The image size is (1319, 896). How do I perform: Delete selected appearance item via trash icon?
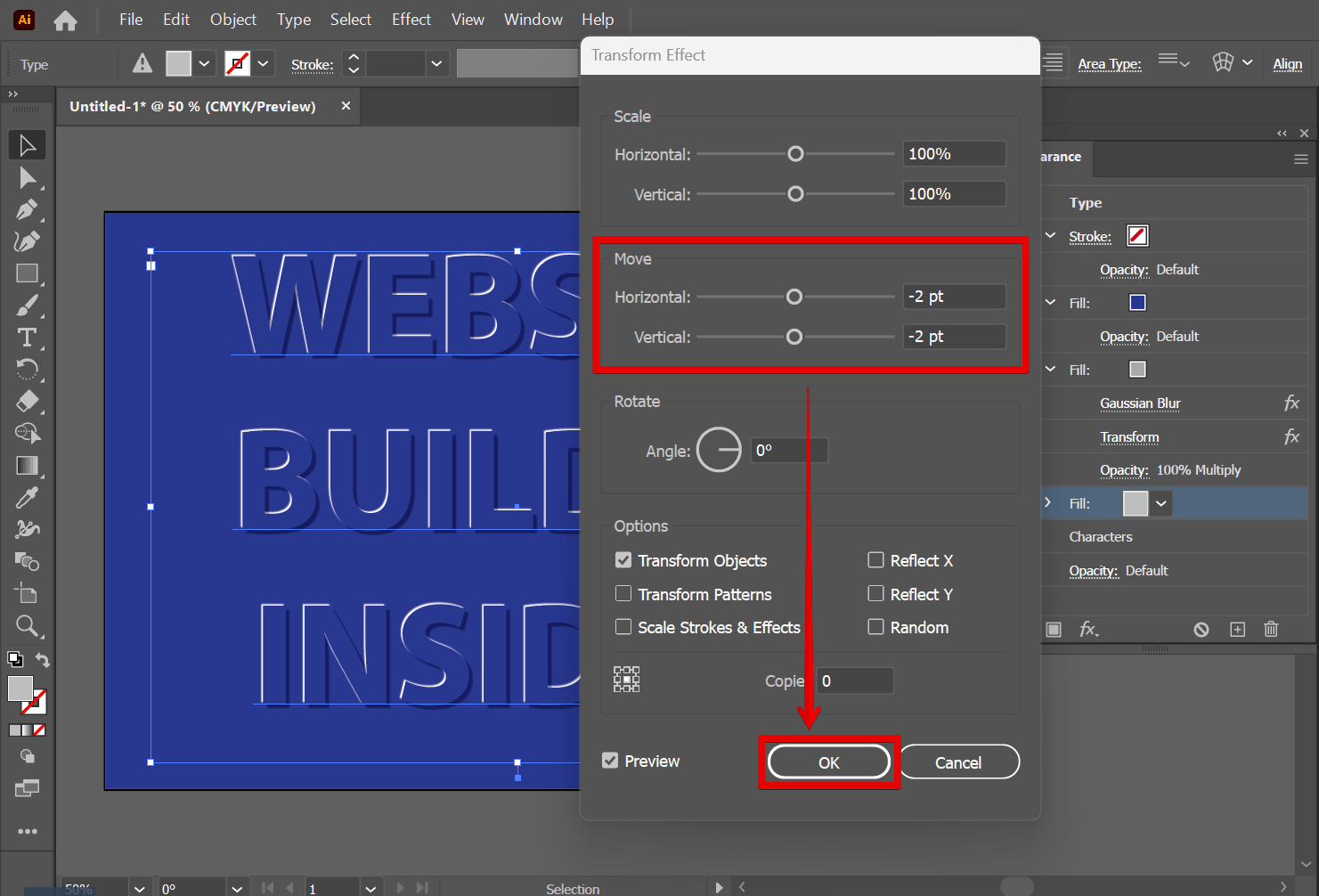1271,629
